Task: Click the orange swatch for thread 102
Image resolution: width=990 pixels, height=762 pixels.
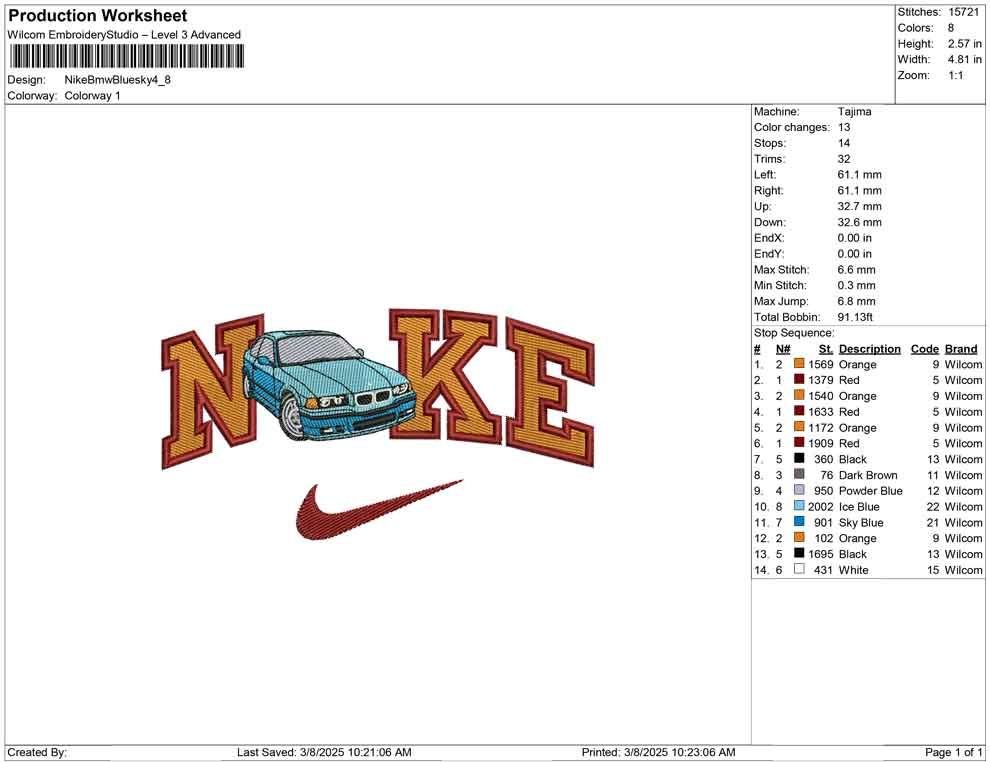Action: pyautogui.click(x=799, y=537)
